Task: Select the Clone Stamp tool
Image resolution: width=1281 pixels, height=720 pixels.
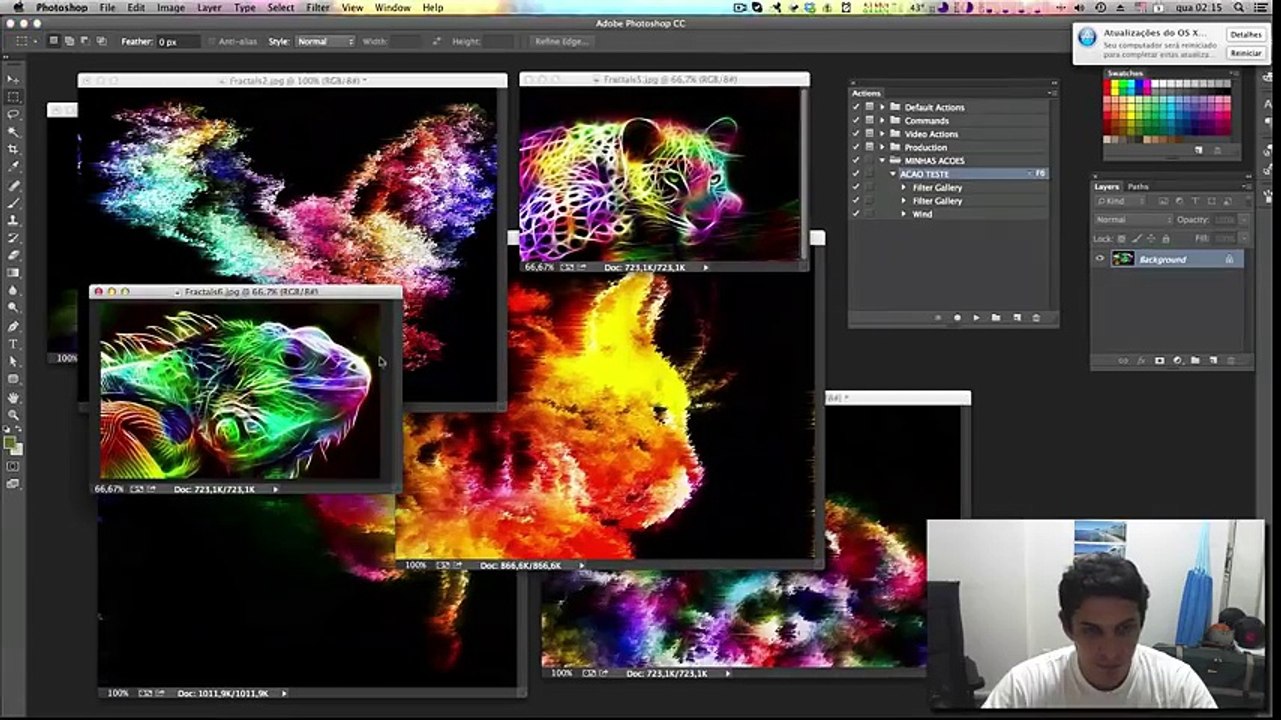Action: (14, 220)
